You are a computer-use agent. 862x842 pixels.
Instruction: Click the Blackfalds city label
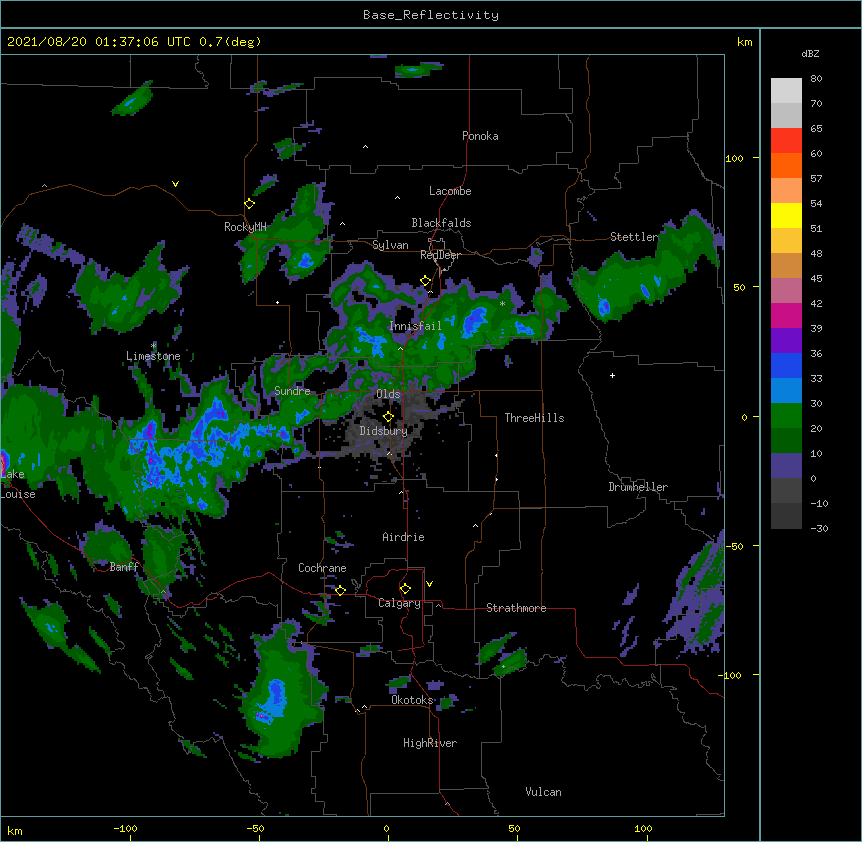pyautogui.click(x=441, y=223)
